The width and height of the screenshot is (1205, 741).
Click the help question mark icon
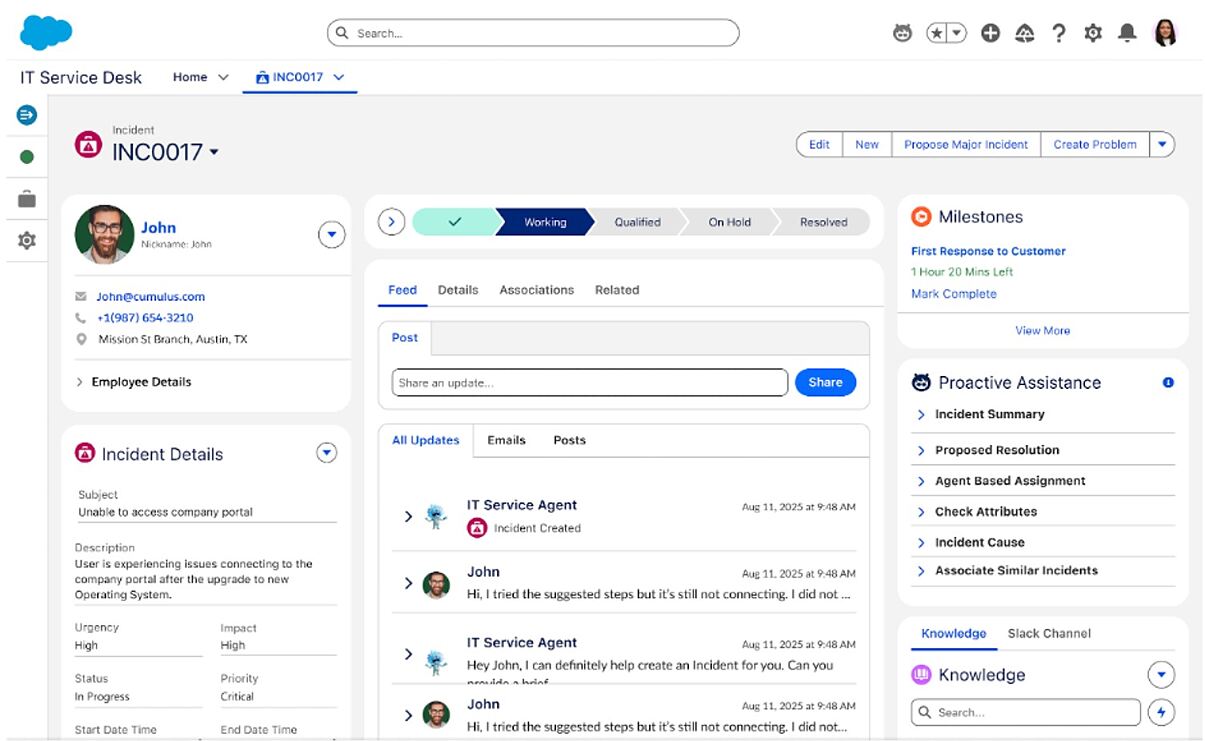tap(1058, 33)
